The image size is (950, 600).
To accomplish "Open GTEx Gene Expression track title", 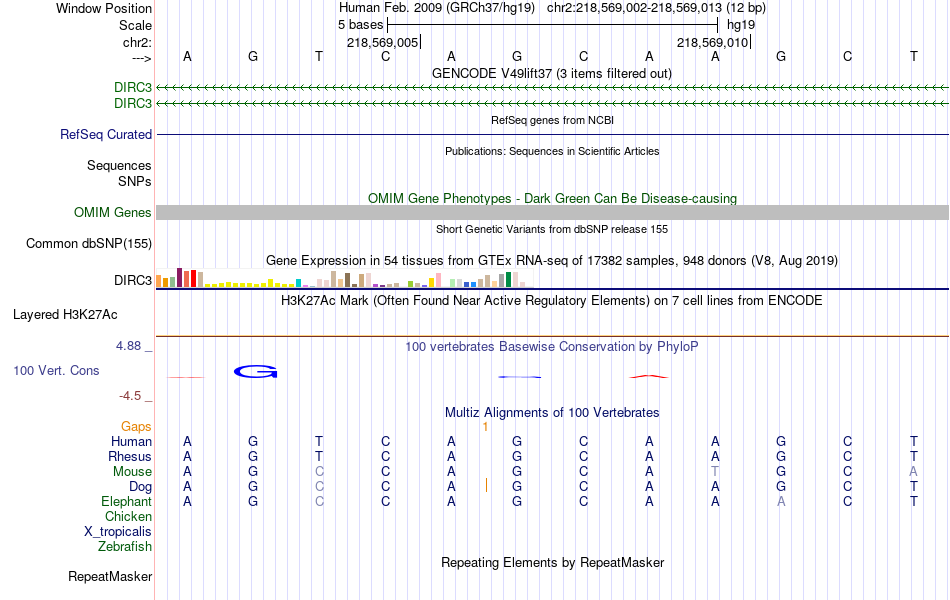I will (x=552, y=261).
